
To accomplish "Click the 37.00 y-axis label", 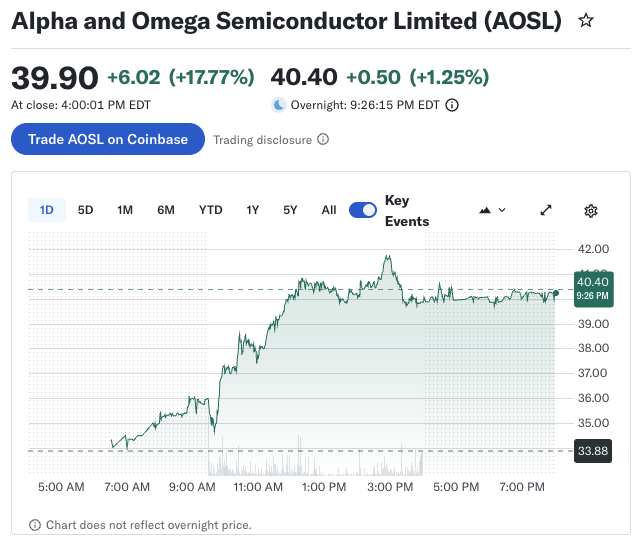I will 593,373.
